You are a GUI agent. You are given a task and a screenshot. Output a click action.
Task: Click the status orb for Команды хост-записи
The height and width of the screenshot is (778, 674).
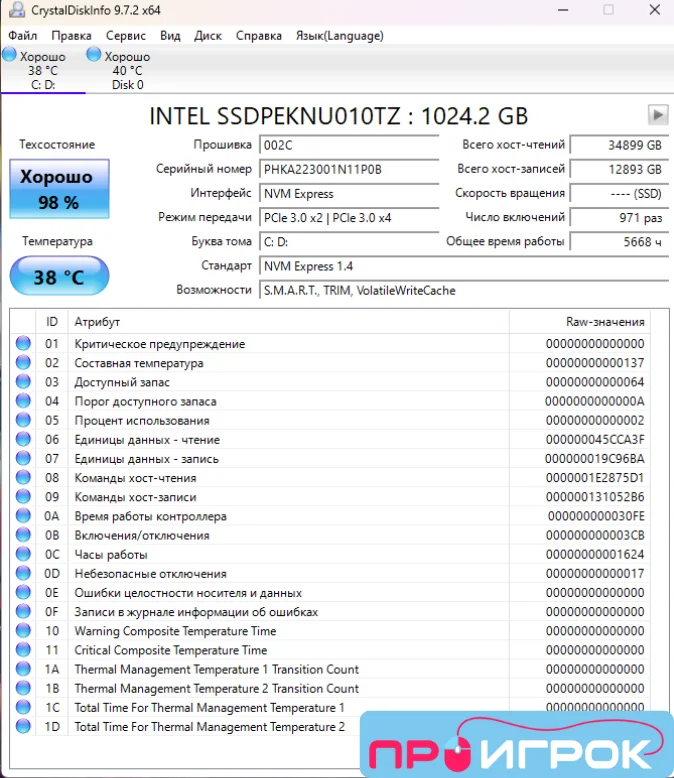23,497
